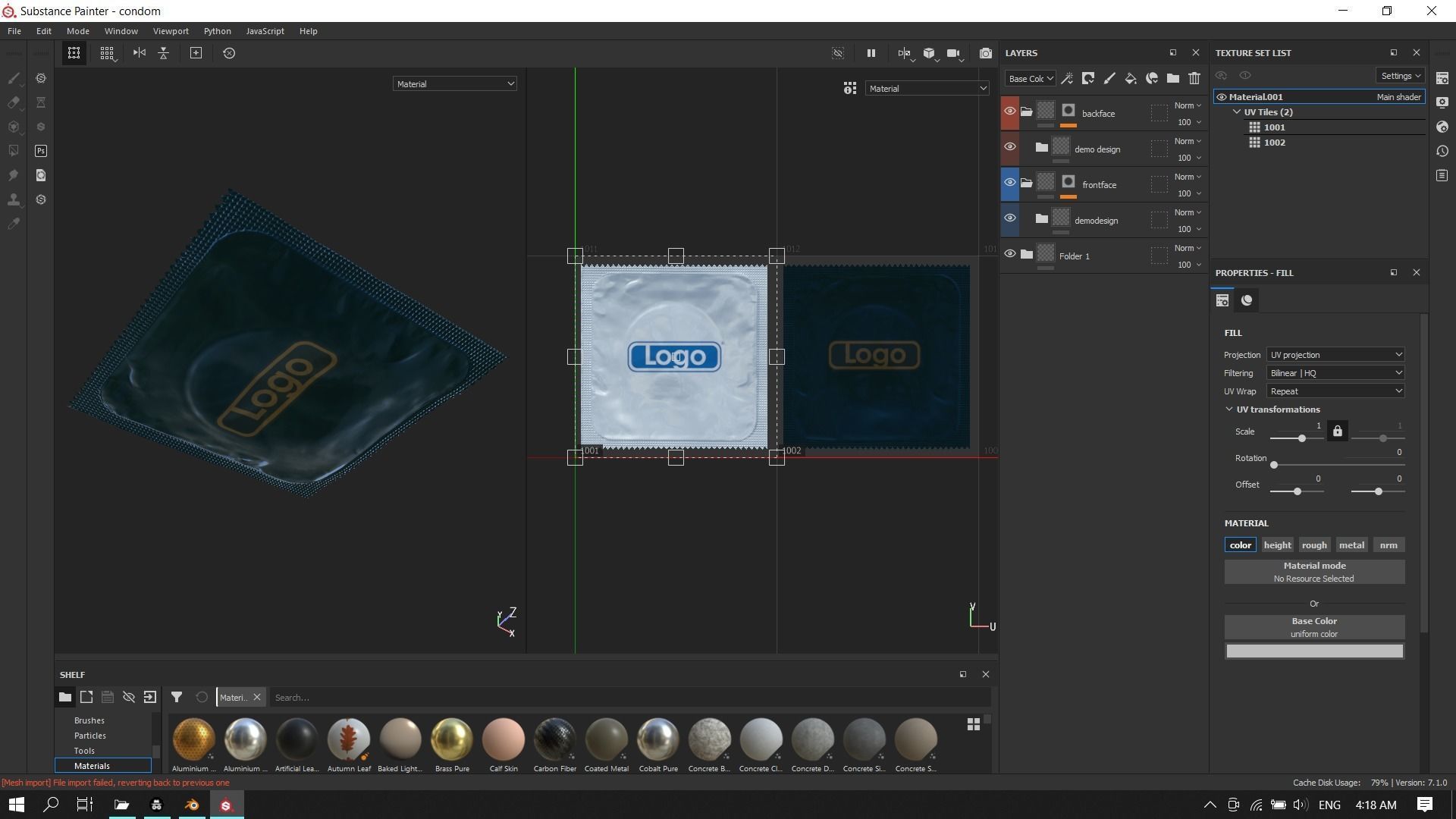Open the Projection dropdown
Viewport: 1456px width, 819px height.
[1335, 355]
